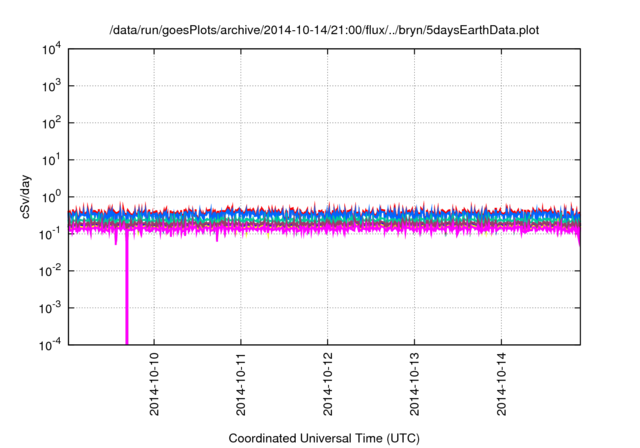Click the 10^-4 y-axis tick label
Screen dimensions: 640x448
[x=51, y=345]
